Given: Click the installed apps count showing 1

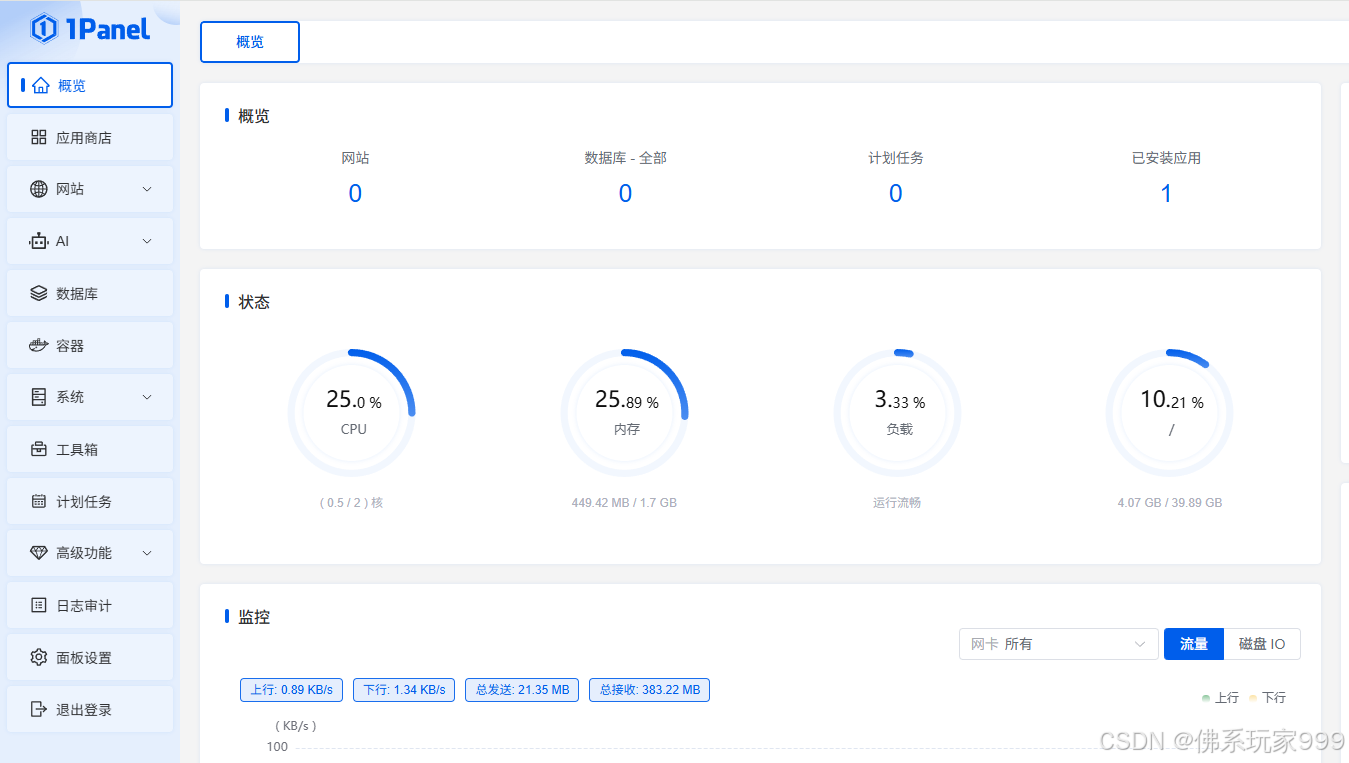Looking at the screenshot, I should click(1166, 192).
